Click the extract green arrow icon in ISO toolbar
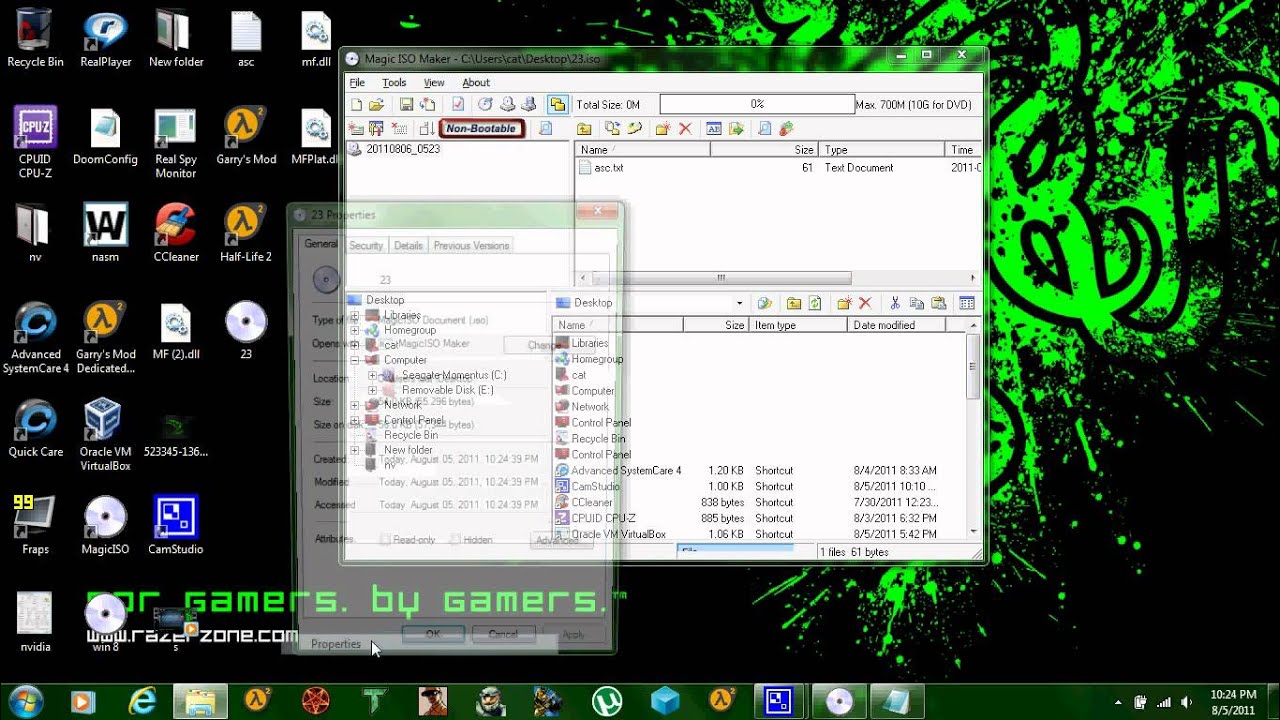Viewport: 1280px width, 720px height. click(x=736, y=128)
